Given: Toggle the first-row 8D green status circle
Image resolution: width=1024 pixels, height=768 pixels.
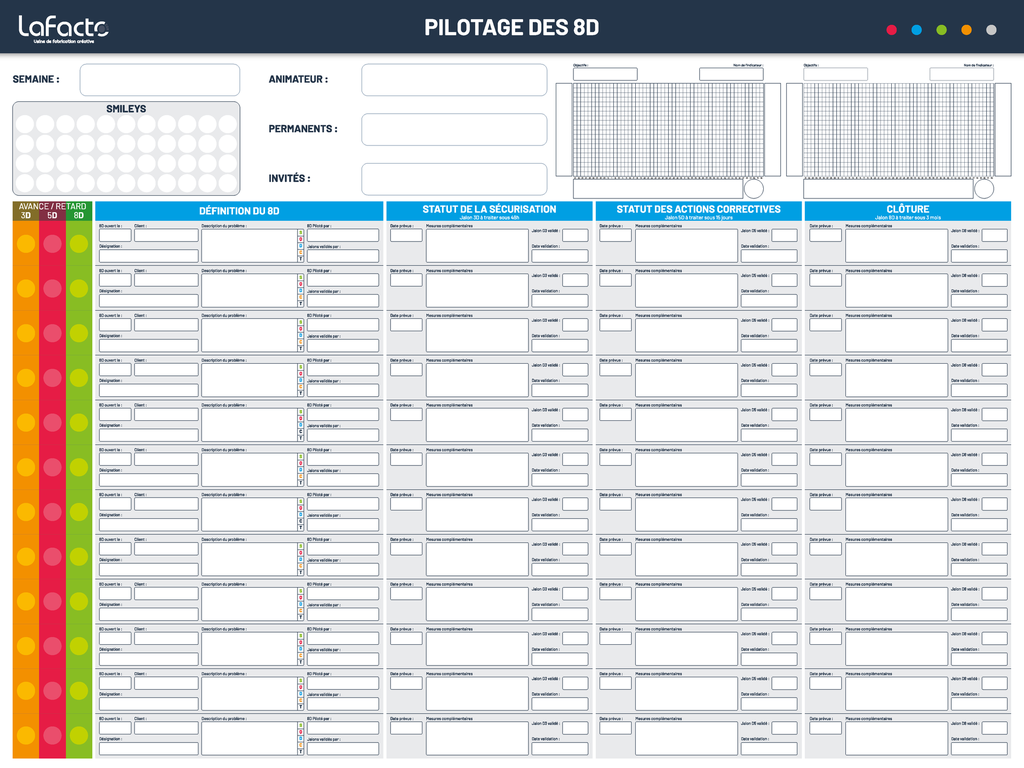Looking at the screenshot, I should [x=78, y=244].
